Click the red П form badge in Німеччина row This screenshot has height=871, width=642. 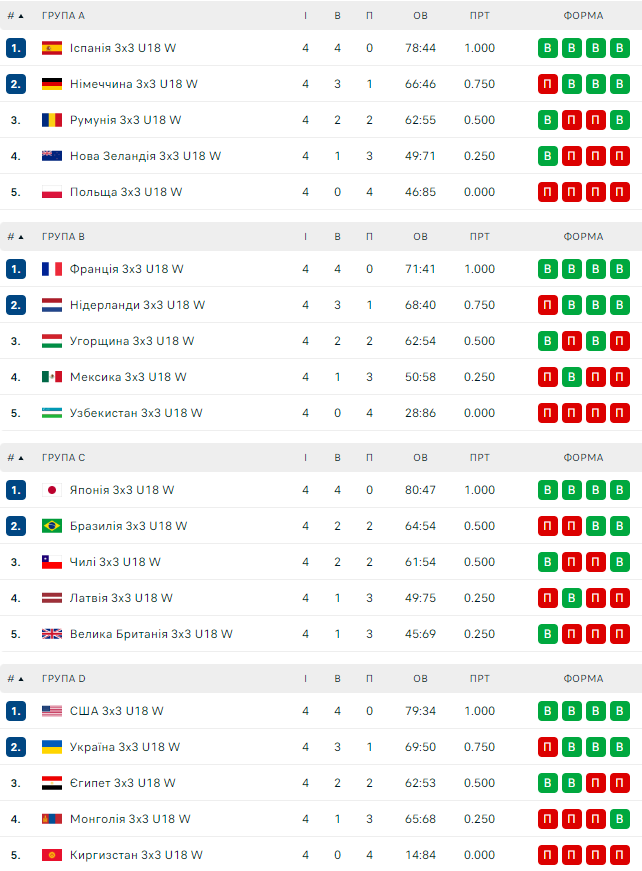[x=548, y=84]
